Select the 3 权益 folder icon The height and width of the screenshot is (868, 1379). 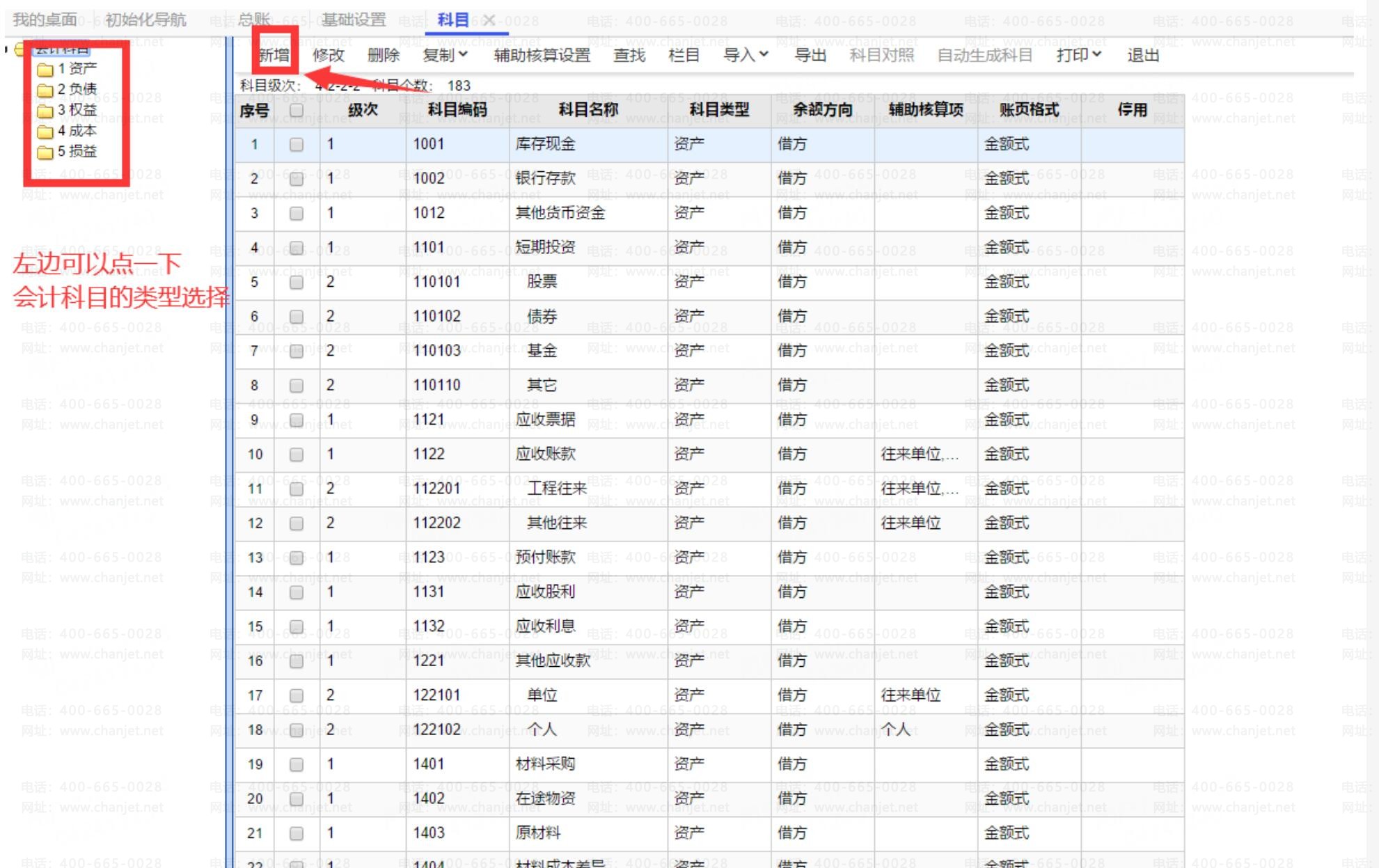(45, 111)
